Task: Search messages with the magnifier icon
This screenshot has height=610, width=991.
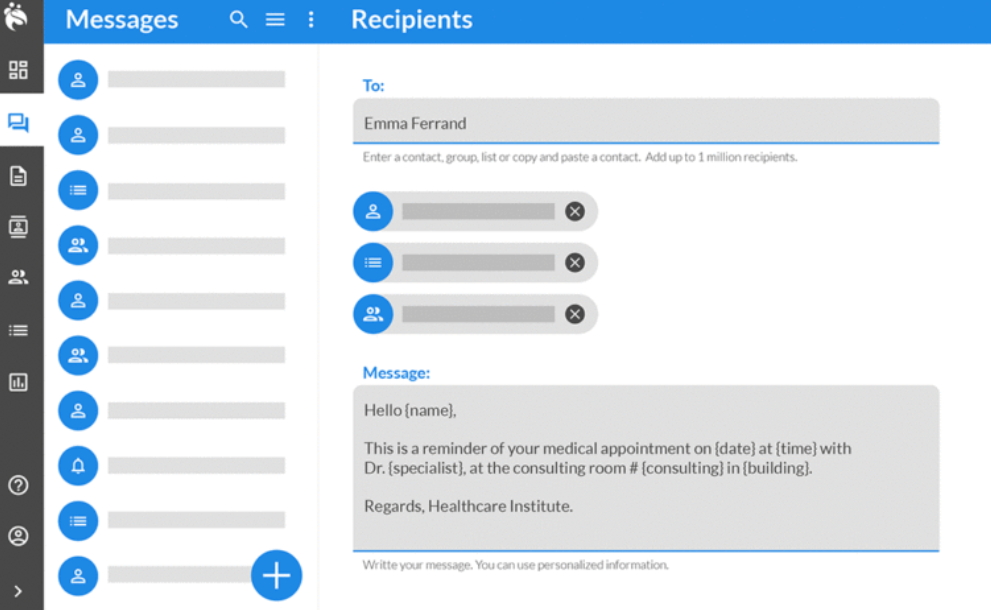Action: [238, 20]
